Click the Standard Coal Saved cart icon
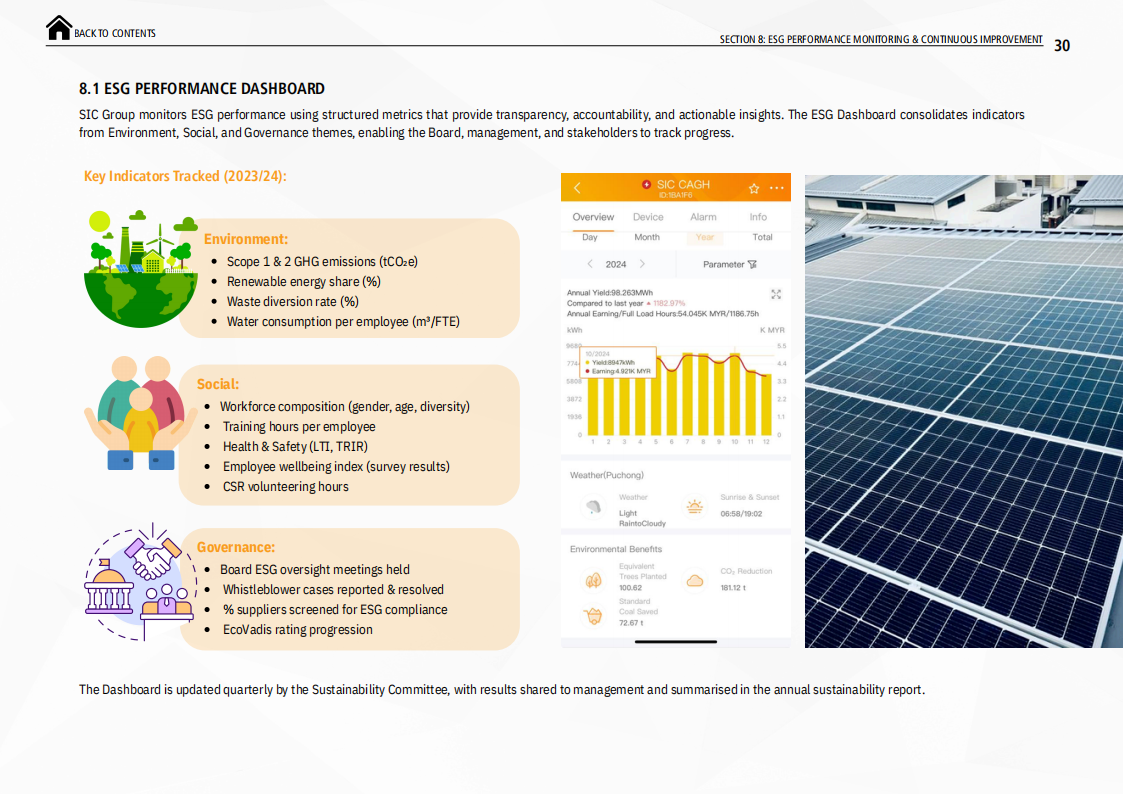1123x794 pixels. pyautogui.click(x=593, y=616)
